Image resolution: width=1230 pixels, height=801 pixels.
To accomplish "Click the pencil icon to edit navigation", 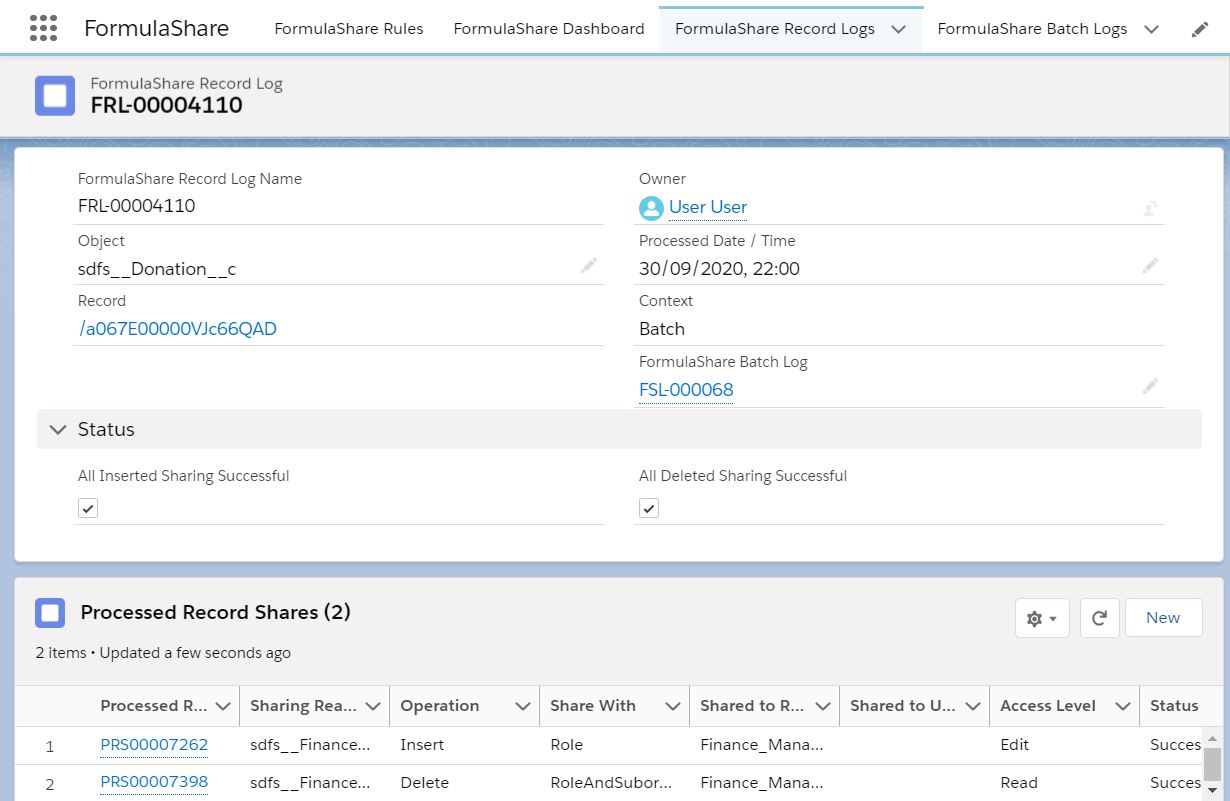I will pyautogui.click(x=1200, y=29).
